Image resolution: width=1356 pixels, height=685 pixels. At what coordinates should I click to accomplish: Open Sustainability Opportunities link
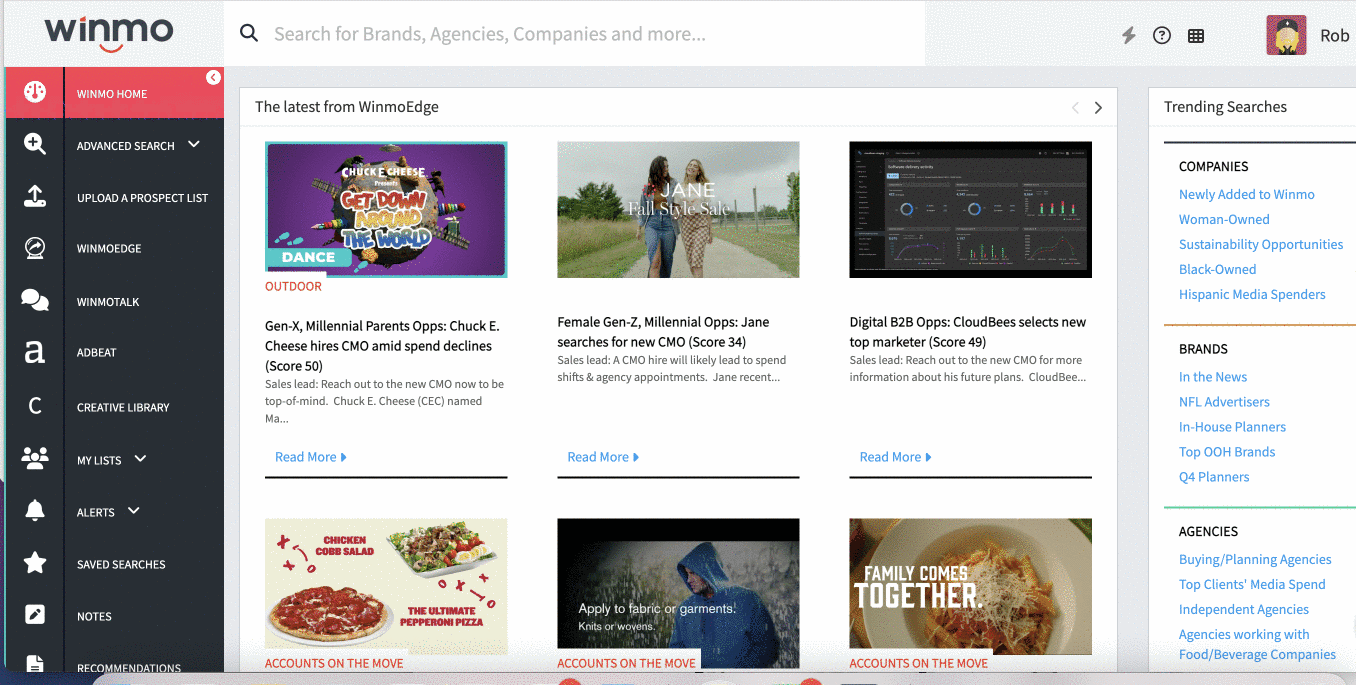pyautogui.click(x=1261, y=244)
